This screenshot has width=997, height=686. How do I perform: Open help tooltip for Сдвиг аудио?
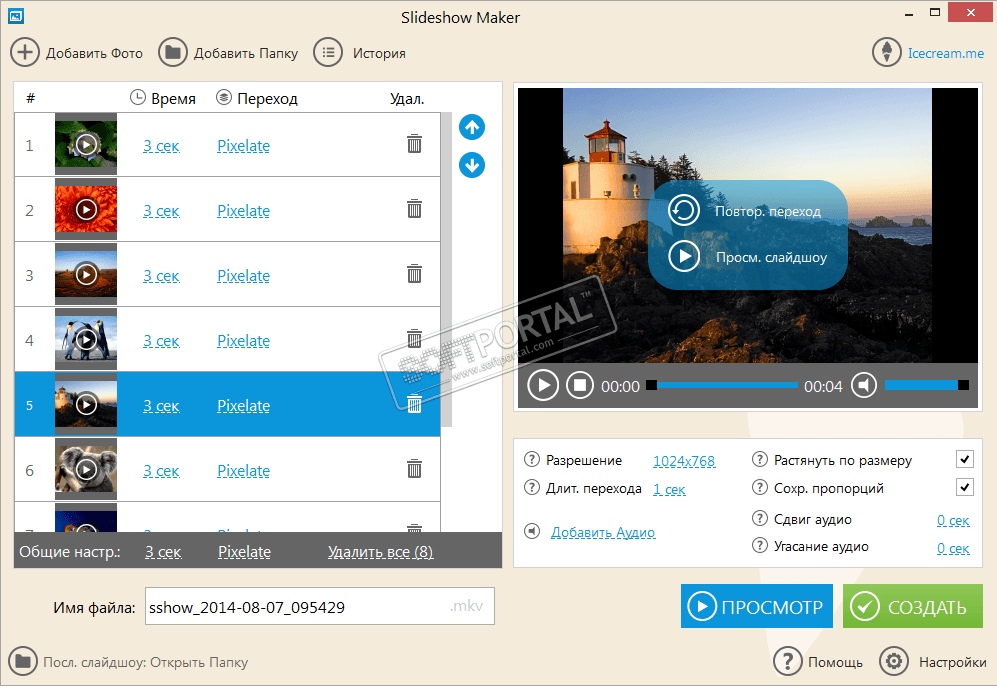coord(759,518)
